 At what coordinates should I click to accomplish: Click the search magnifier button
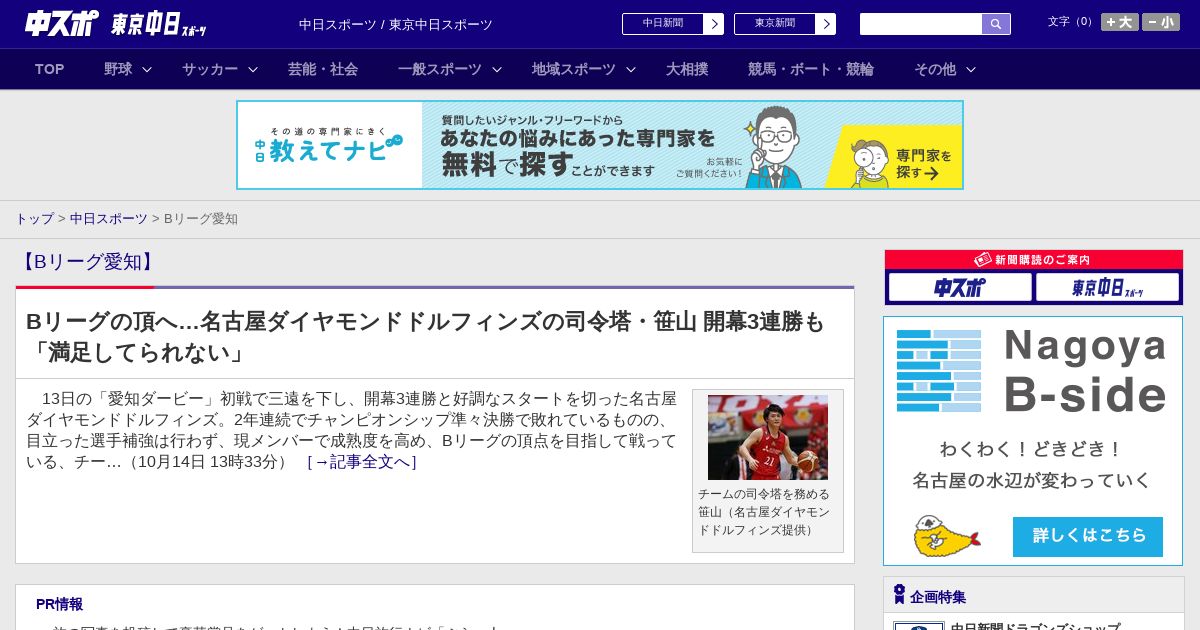[996, 24]
